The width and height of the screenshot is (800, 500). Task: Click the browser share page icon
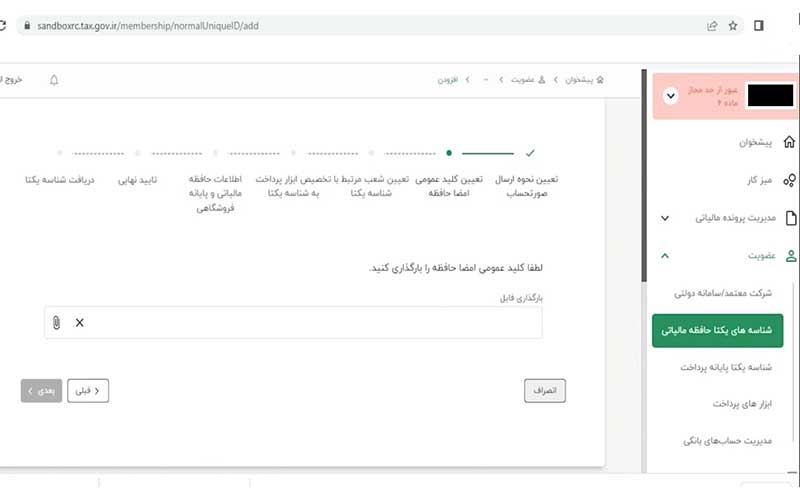[711, 26]
